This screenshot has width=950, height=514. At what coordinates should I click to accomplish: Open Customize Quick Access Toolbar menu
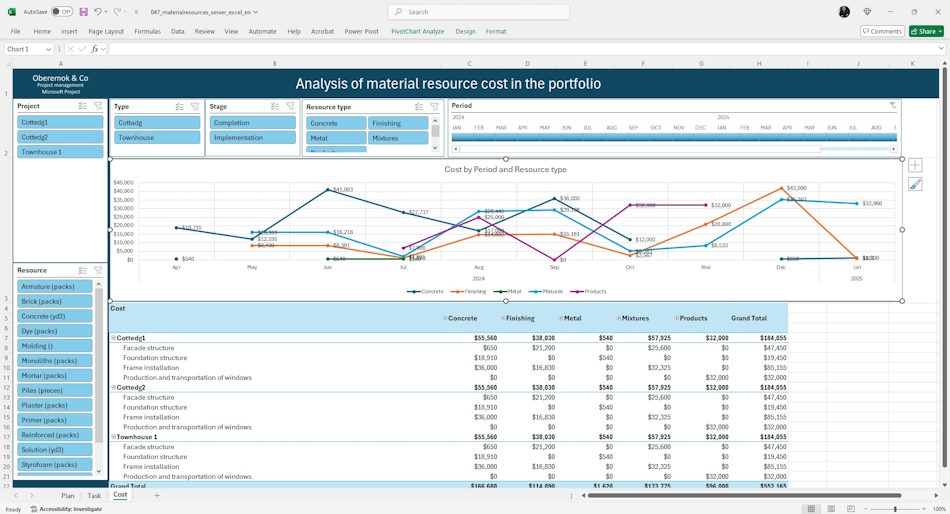[x=136, y=12]
